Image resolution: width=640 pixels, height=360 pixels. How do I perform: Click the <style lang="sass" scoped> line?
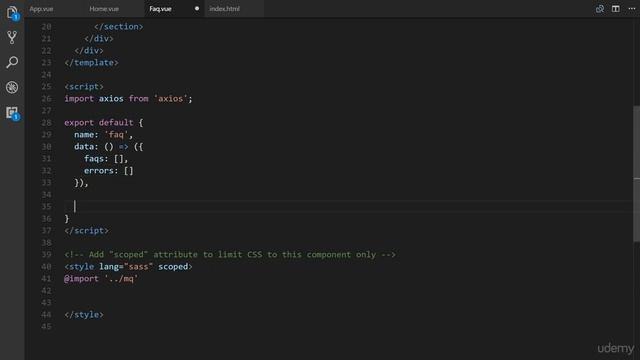(128, 267)
